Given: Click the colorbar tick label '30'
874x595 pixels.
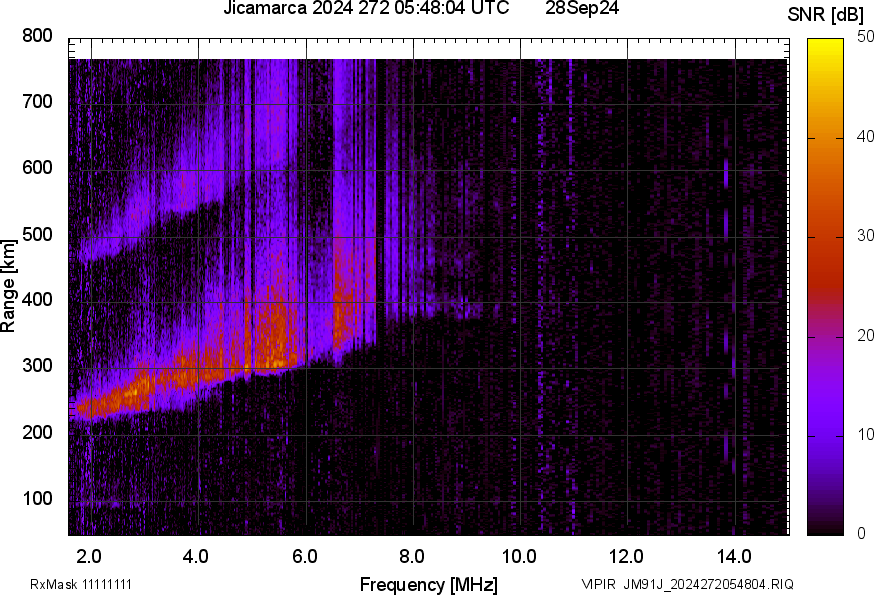Looking at the screenshot, I should pos(865,235).
